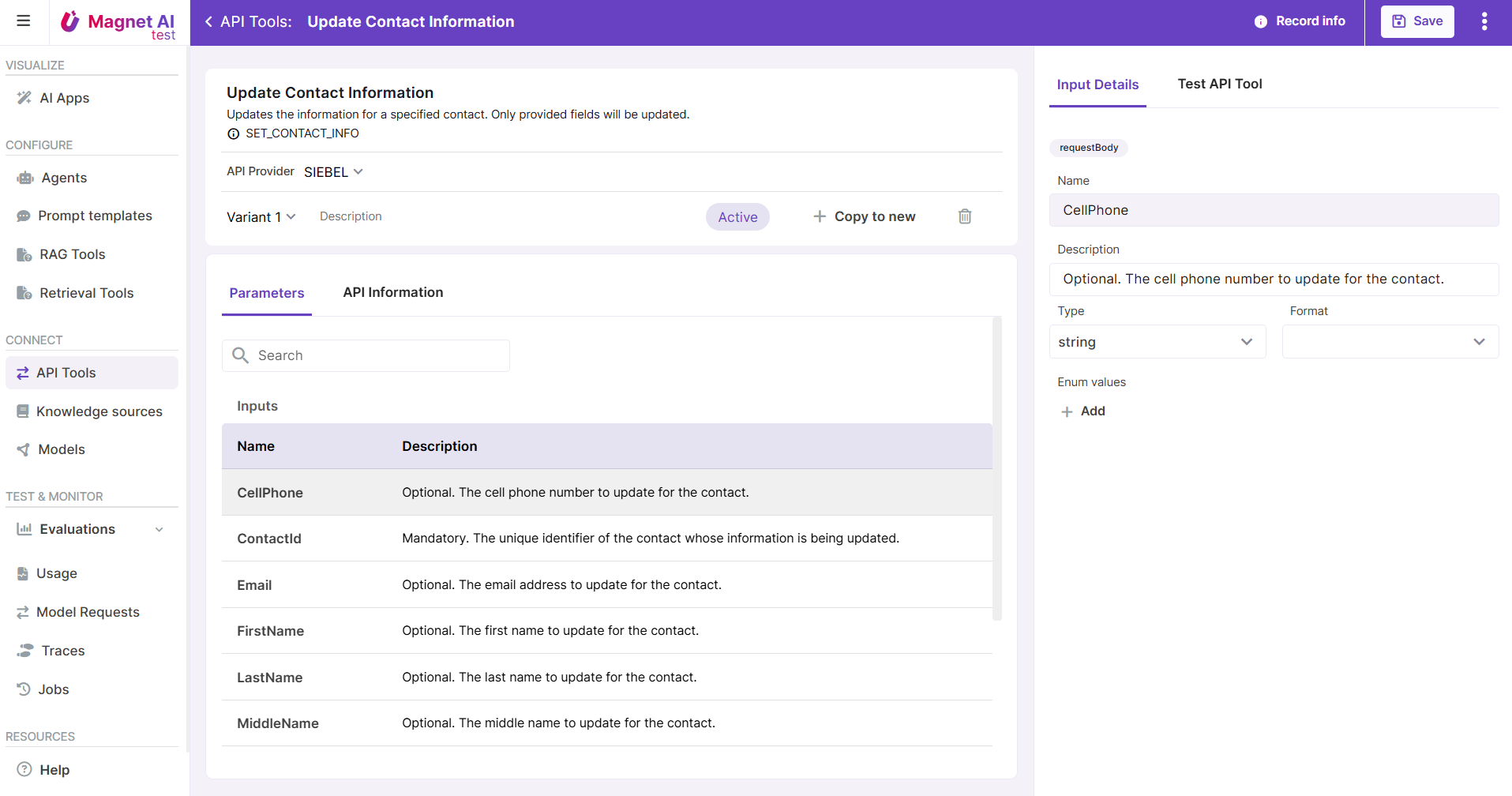Image resolution: width=1512 pixels, height=796 pixels.
Task: Open Jobs history in sidebar
Action: [x=54, y=689]
